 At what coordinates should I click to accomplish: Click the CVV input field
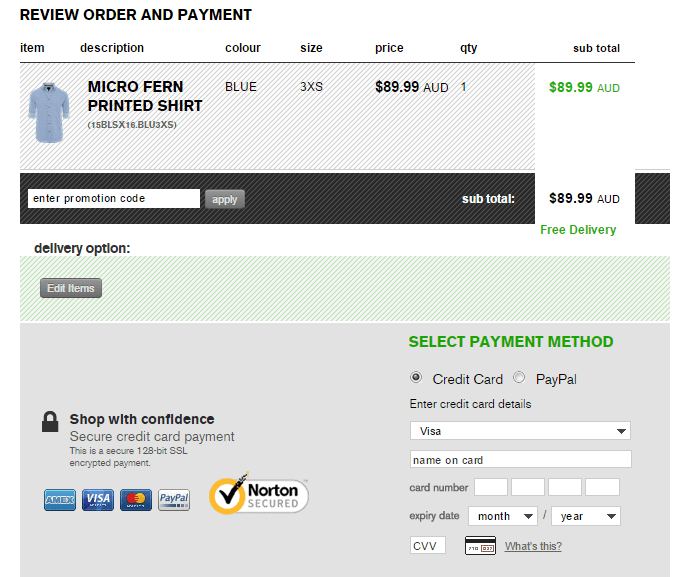click(428, 546)
